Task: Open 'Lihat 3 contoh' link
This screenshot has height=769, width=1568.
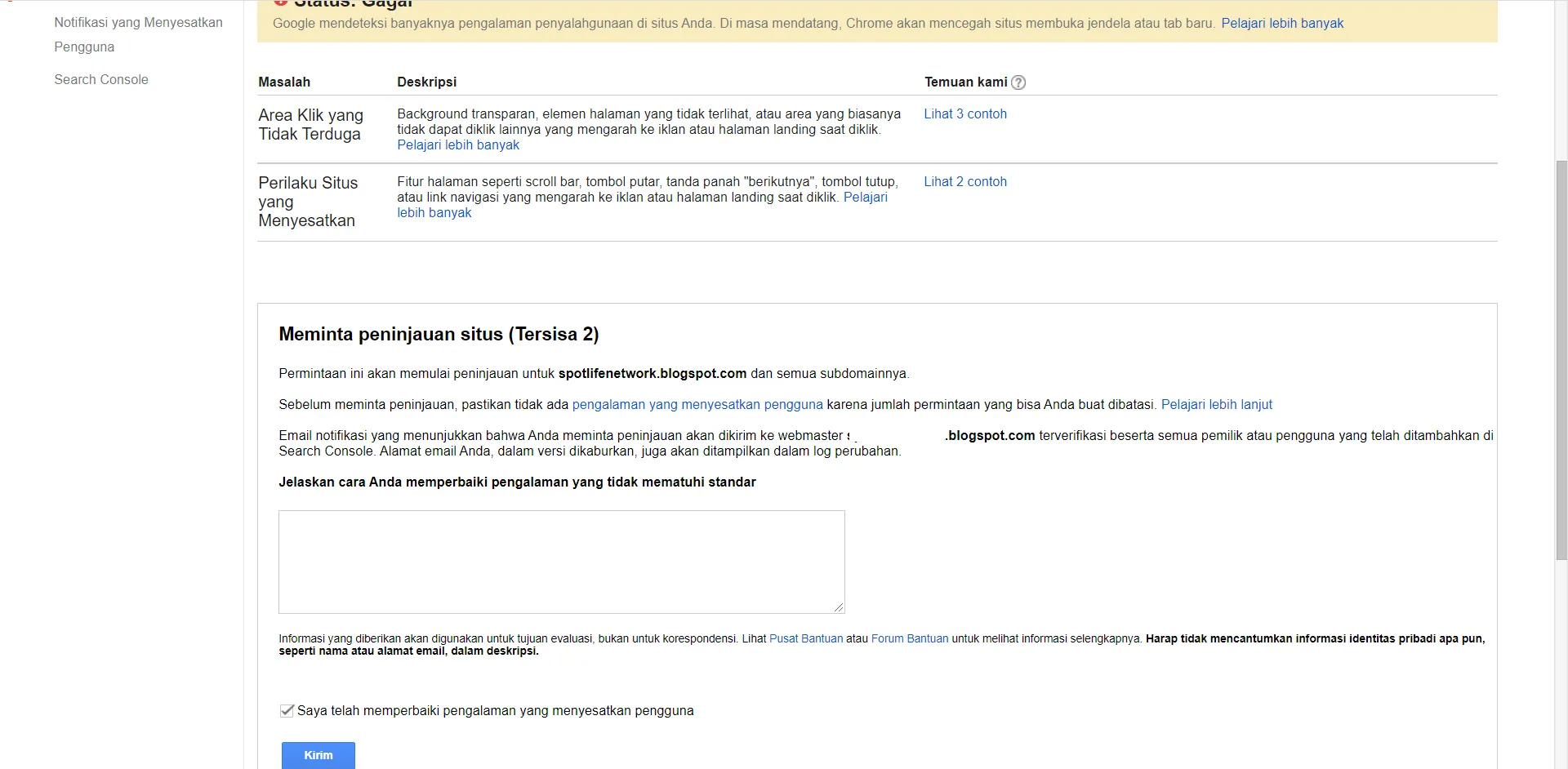Action: coord(965,114)
